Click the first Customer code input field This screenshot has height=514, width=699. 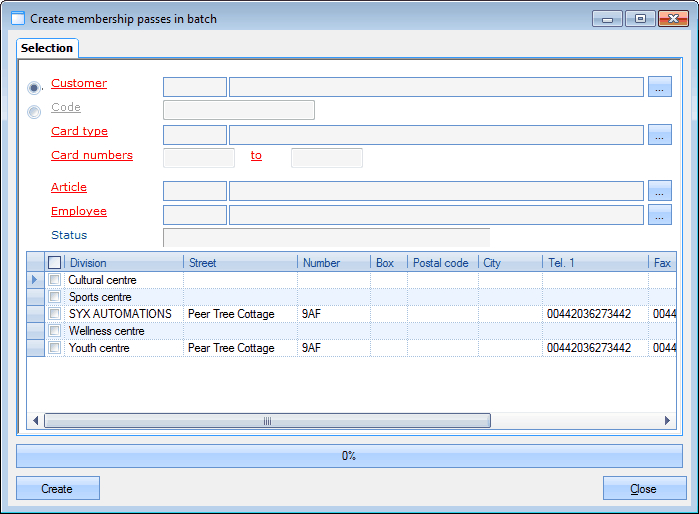coord(195,87)
